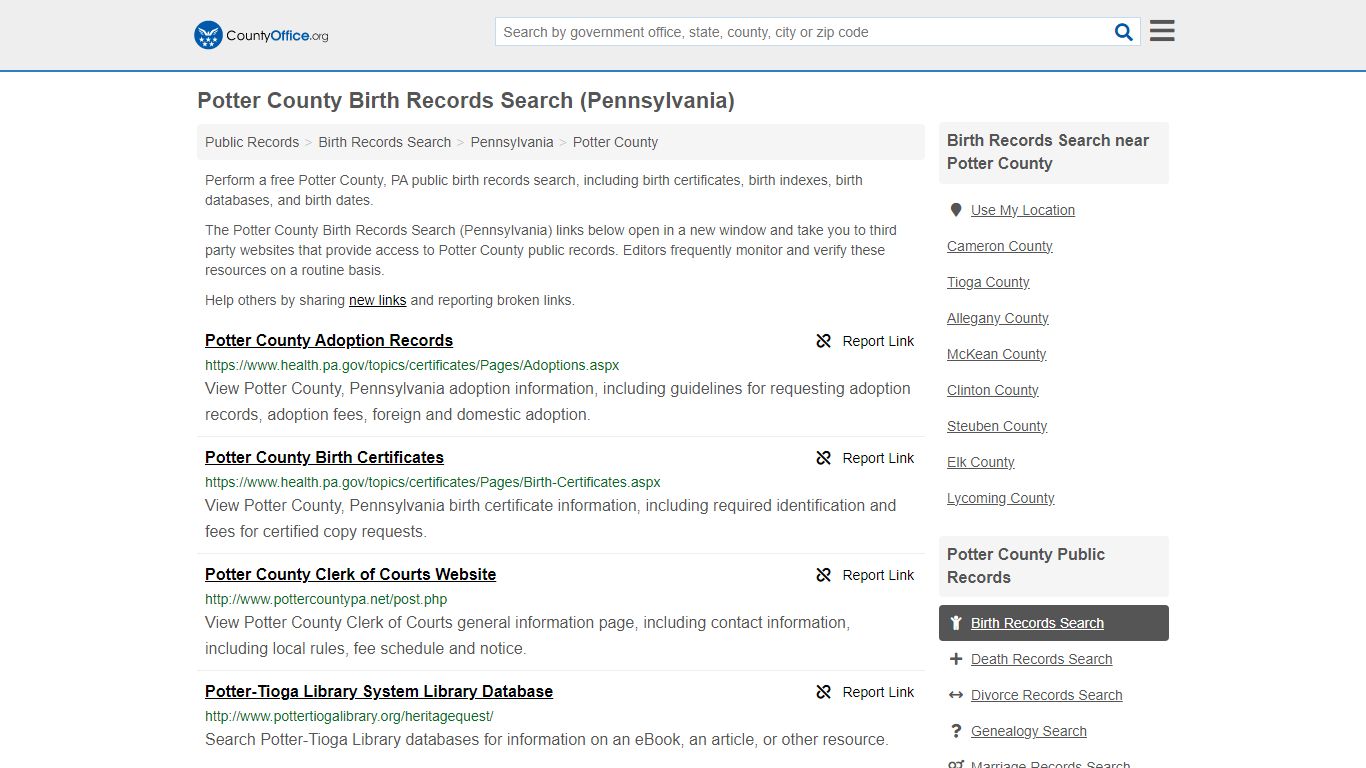Viewport: 1366px width, 768px height.
Task: Click the Death Records Search cross icon
Action: point(956,659)
